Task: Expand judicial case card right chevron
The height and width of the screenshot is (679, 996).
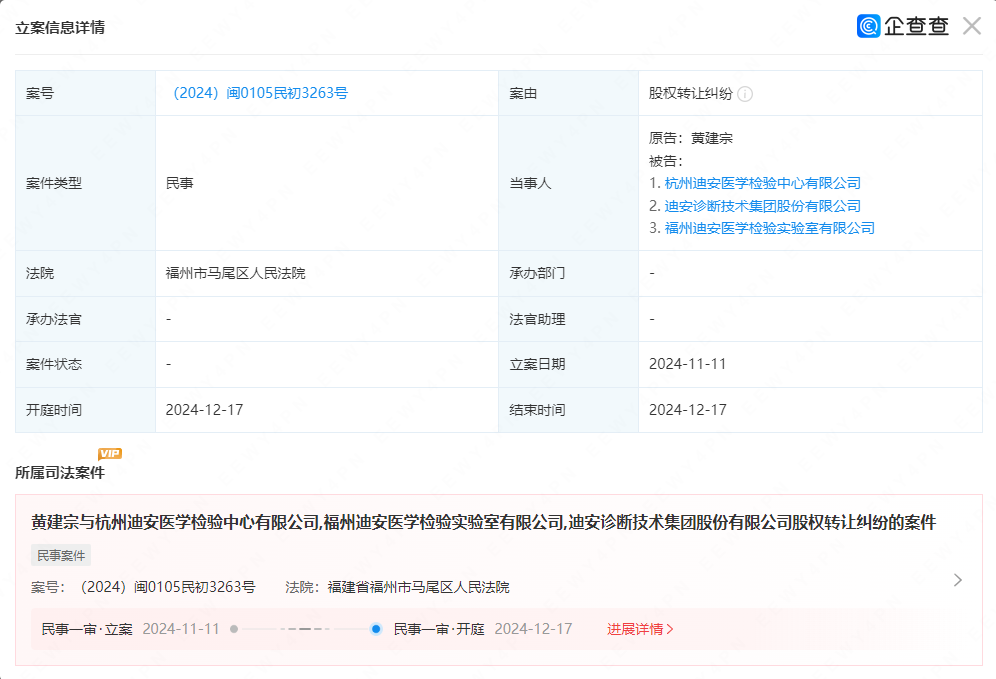Action: pos(958,580)
